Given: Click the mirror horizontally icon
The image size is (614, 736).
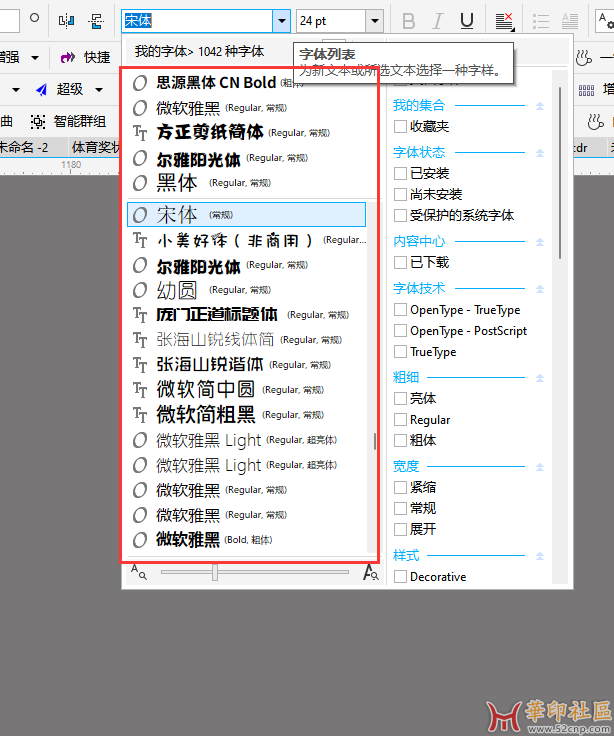Looking at the screenshot, I should pos(66,21).
